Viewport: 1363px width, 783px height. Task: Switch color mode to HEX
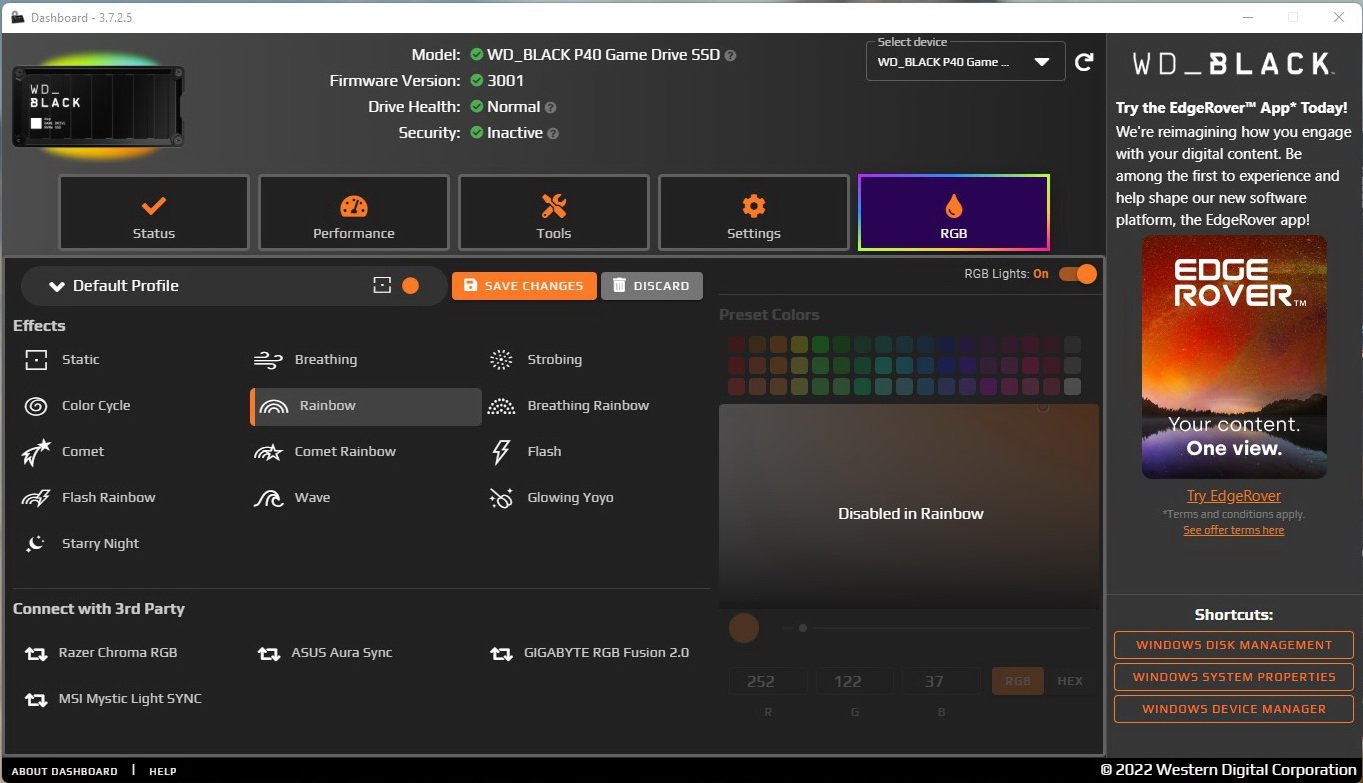point(1070,681)
